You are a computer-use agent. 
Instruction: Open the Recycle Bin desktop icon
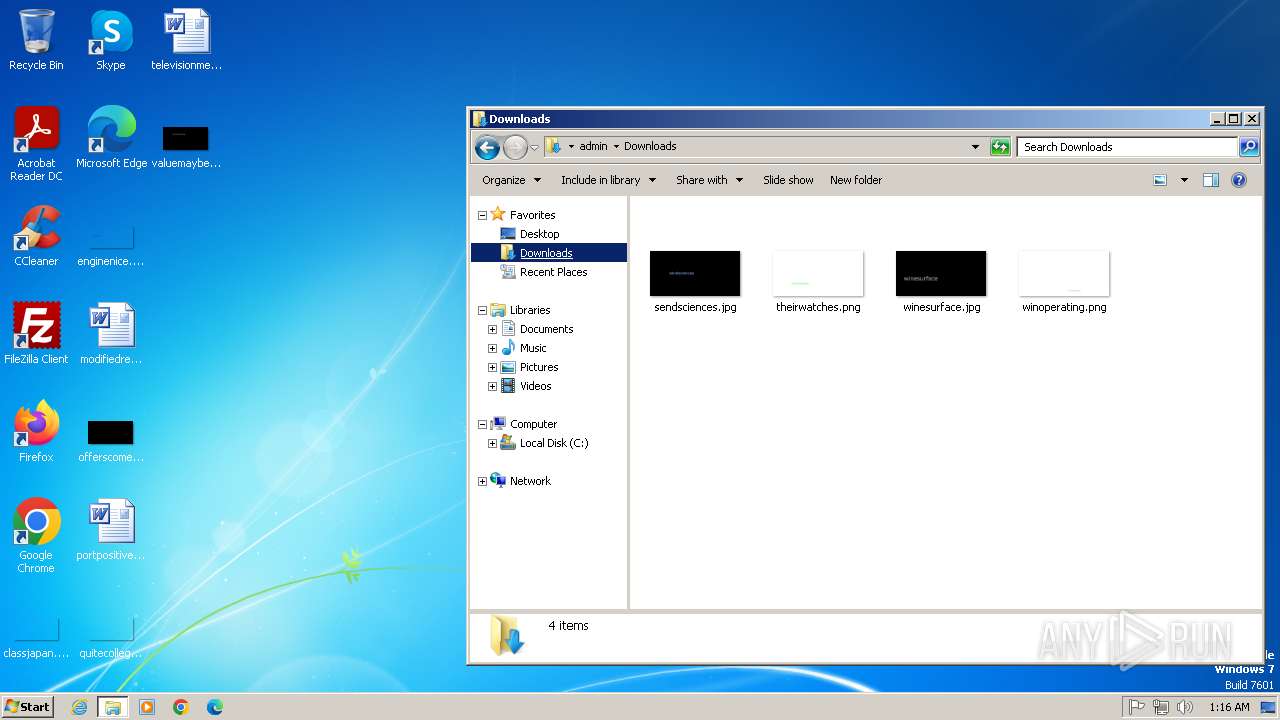pyautogui.click(x=36, y=40)
